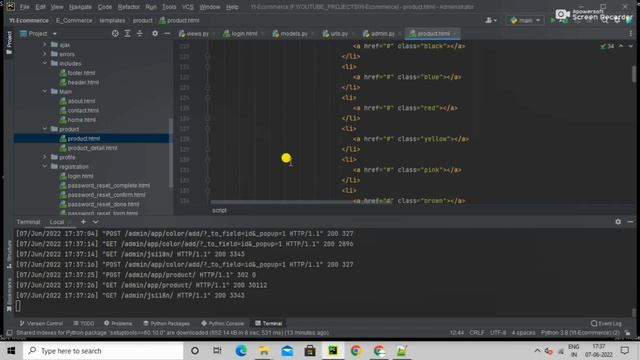Open the Python Packages tool window
Screen dimensions: 640x360
click(167, 323)
